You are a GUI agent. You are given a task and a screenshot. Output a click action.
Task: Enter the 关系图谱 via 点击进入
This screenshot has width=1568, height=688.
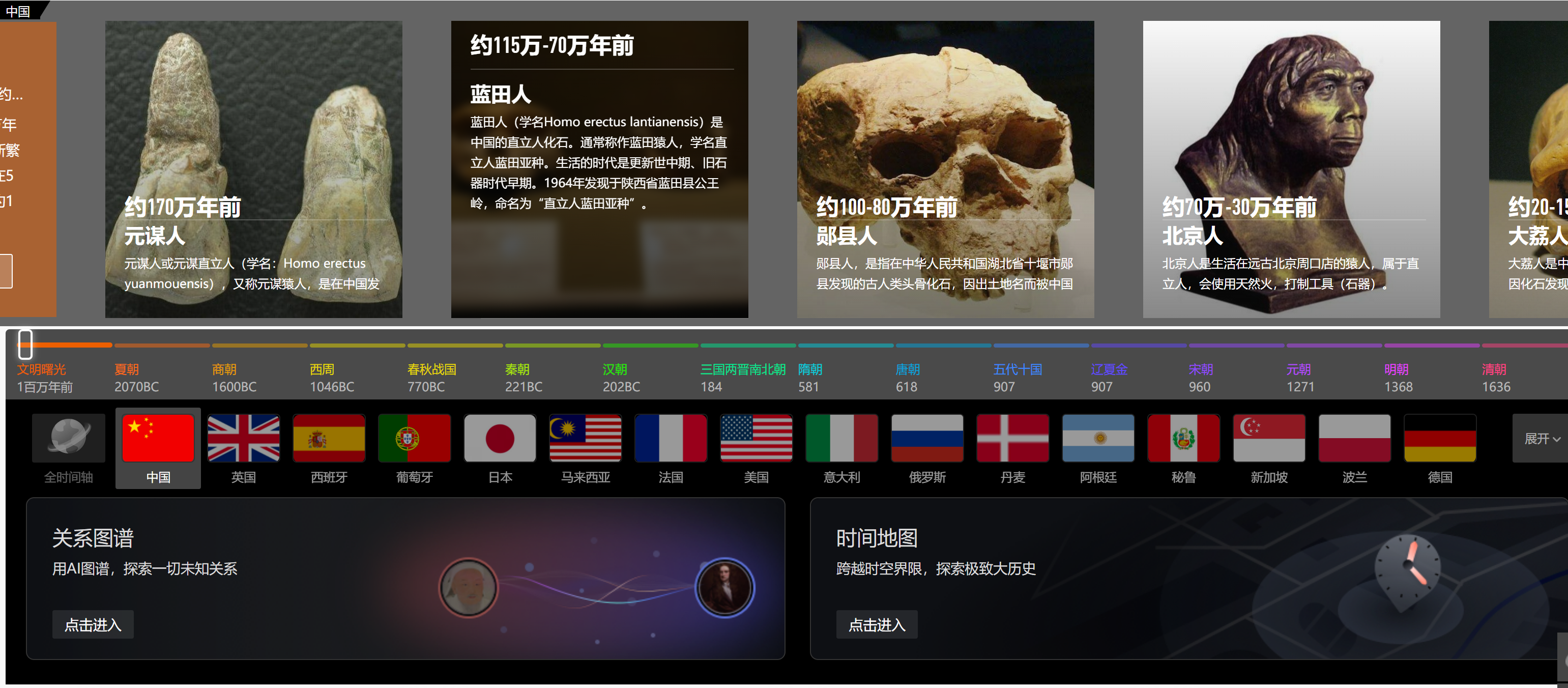pyautogui.click(x=93, y=625)
